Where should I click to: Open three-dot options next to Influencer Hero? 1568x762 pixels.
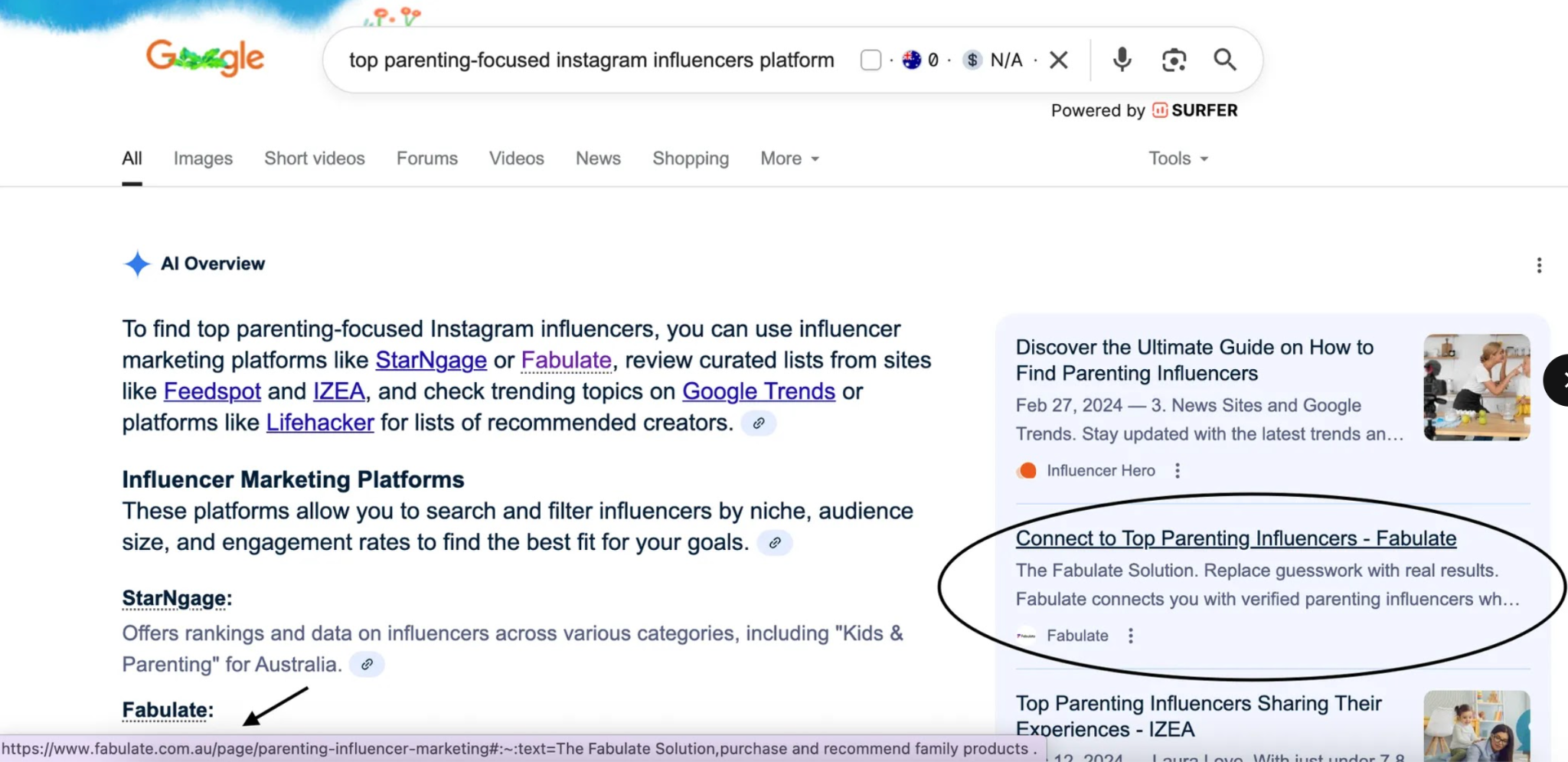coord(1178,471)
